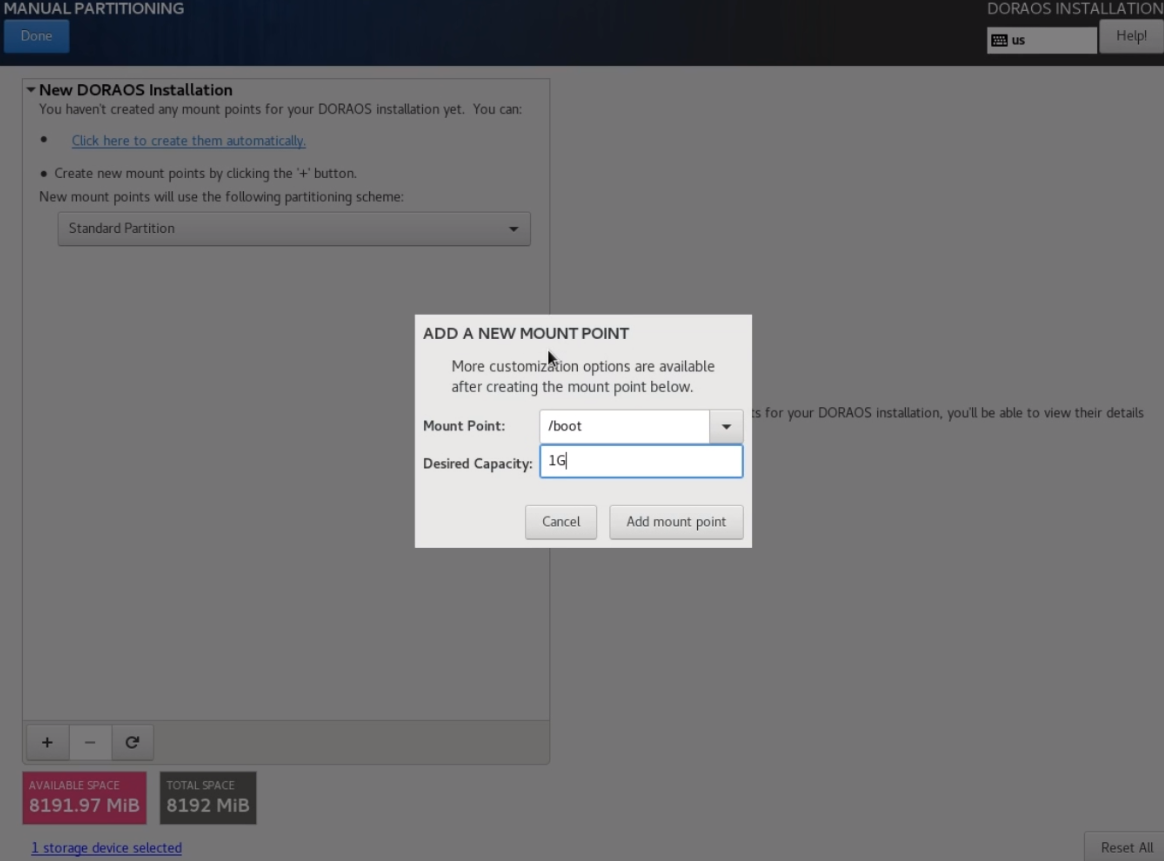
Task: Open the 1 storage device selected link
Action: click(106, 848)
